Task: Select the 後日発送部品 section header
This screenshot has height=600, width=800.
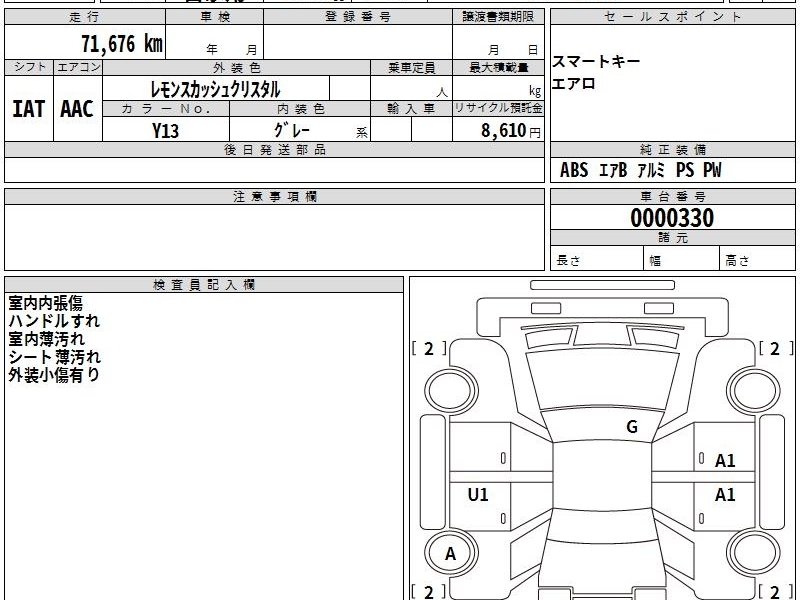Action: click(x=274, y=149)
